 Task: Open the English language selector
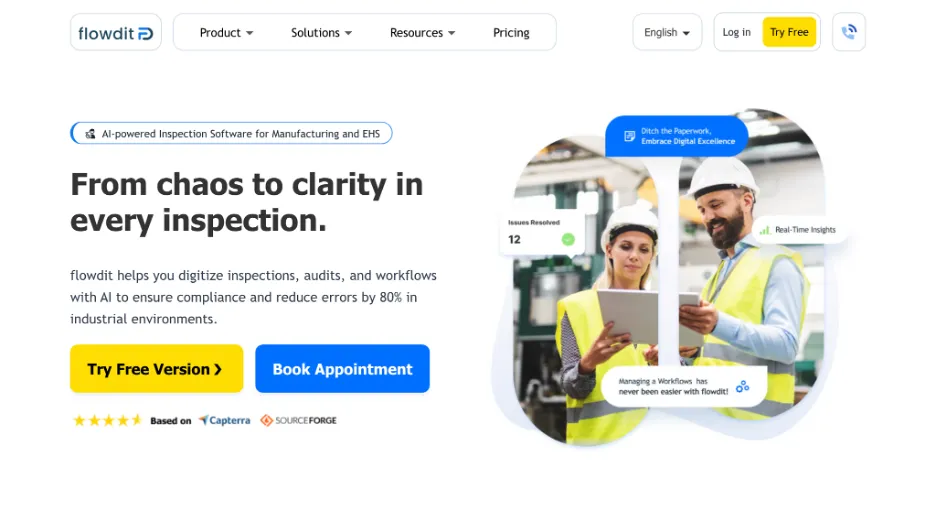click(x=667, y=32)
